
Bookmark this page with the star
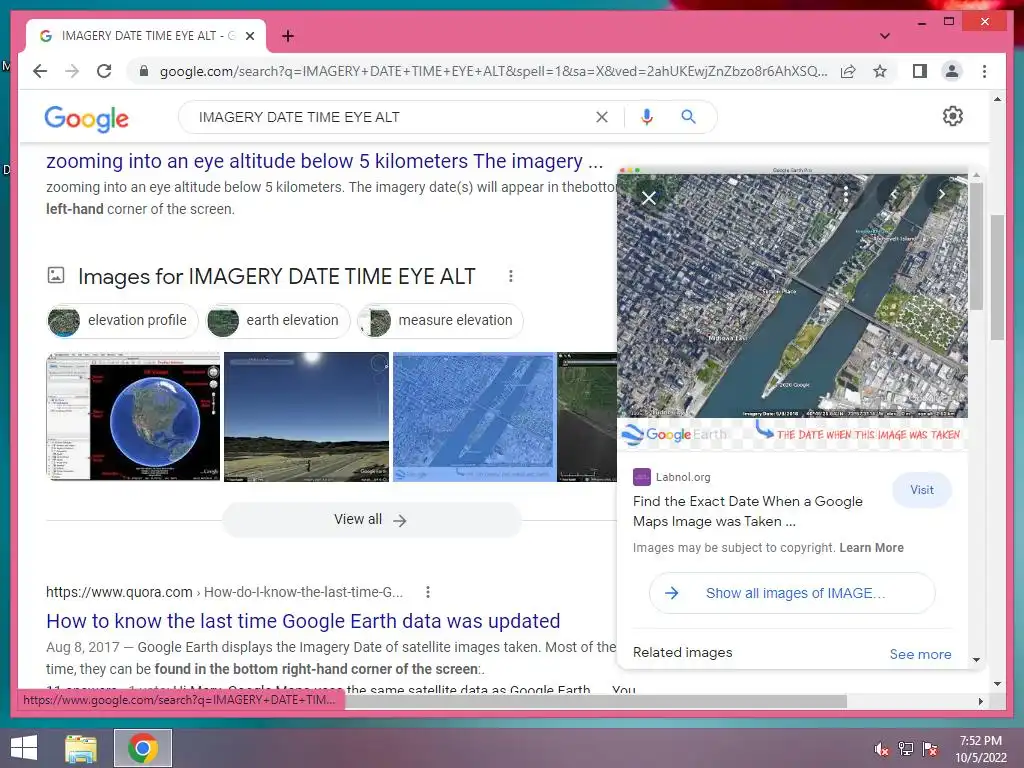coord(880,71)
